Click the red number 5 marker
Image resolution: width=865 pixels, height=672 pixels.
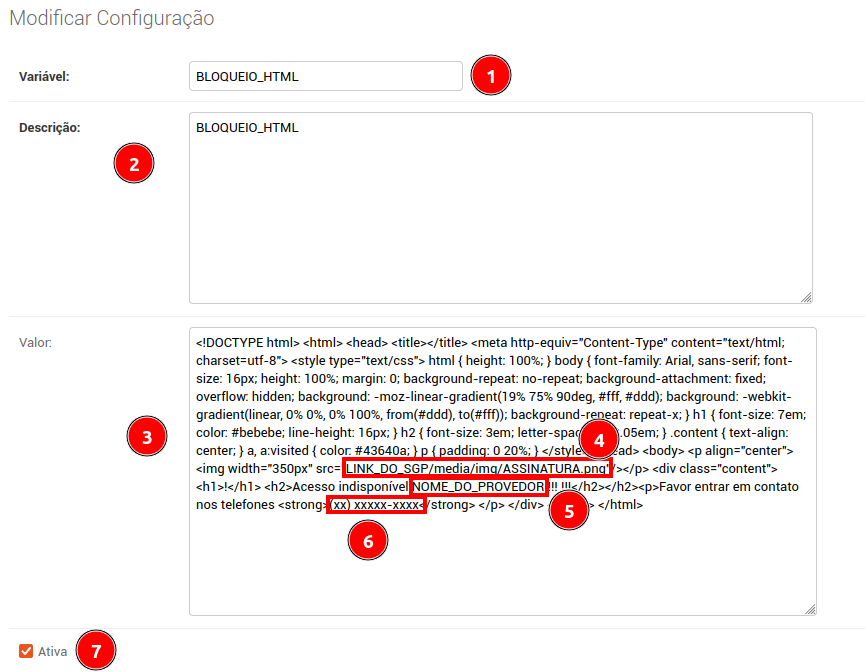point(569,510)
